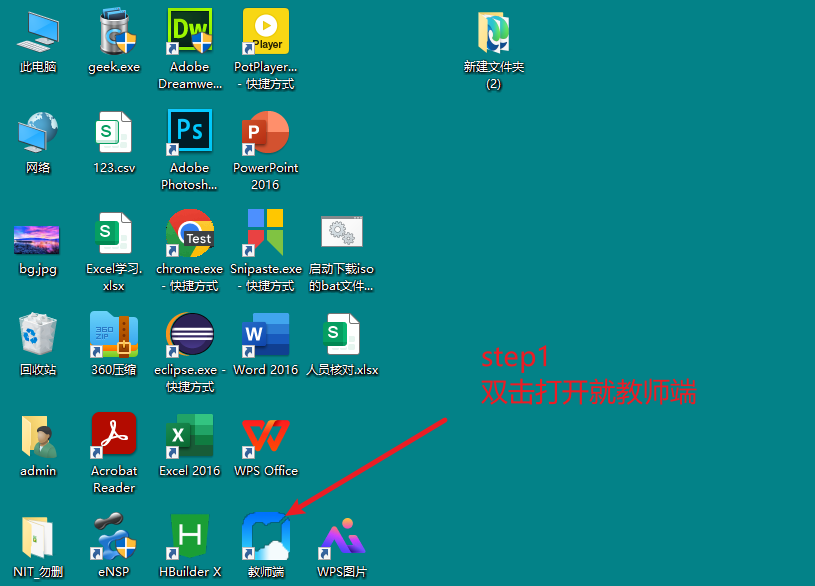The width and height of the screenshot is (815, 586).
Task: Click the 人员核对.xlsx file
Action: point(342,335)
